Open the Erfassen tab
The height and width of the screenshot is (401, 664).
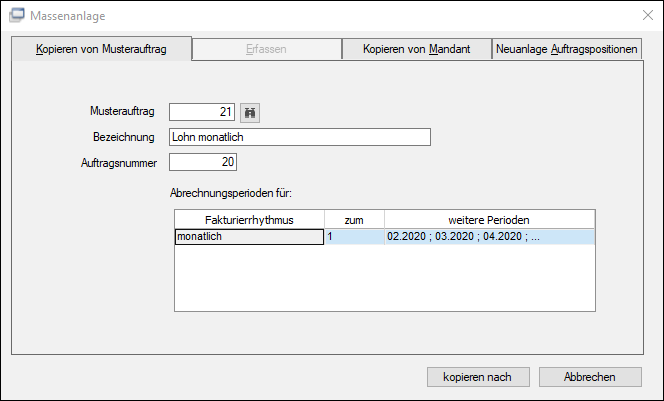(266, 49)
